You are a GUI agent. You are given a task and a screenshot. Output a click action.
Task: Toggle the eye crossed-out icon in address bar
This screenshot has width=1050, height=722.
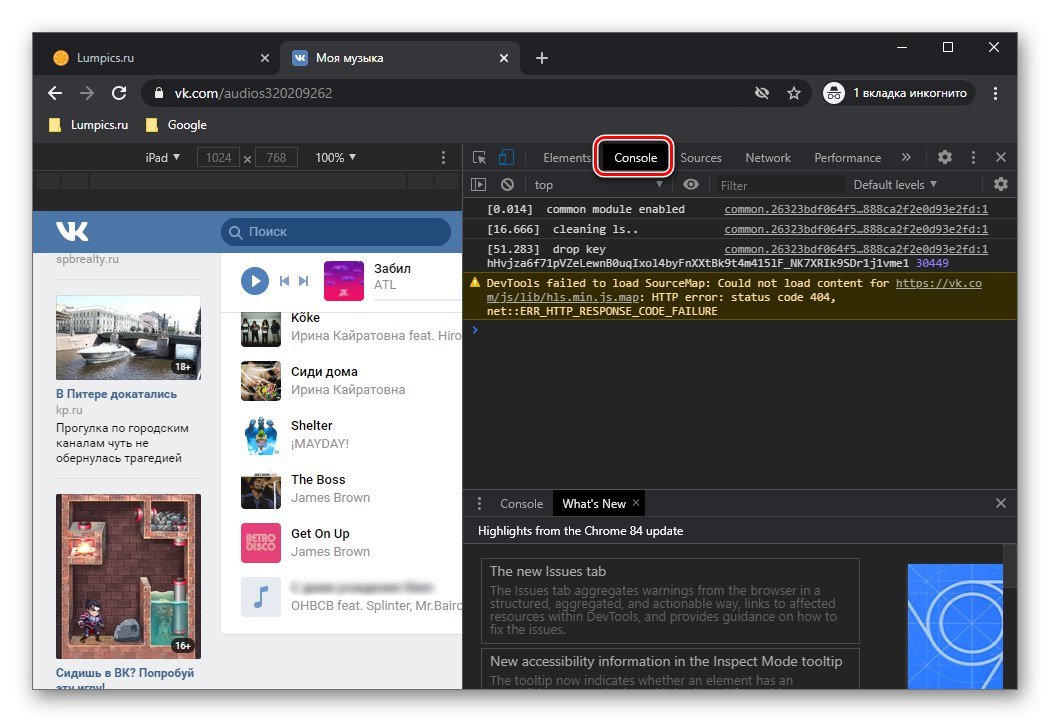[x=762, y=92]
